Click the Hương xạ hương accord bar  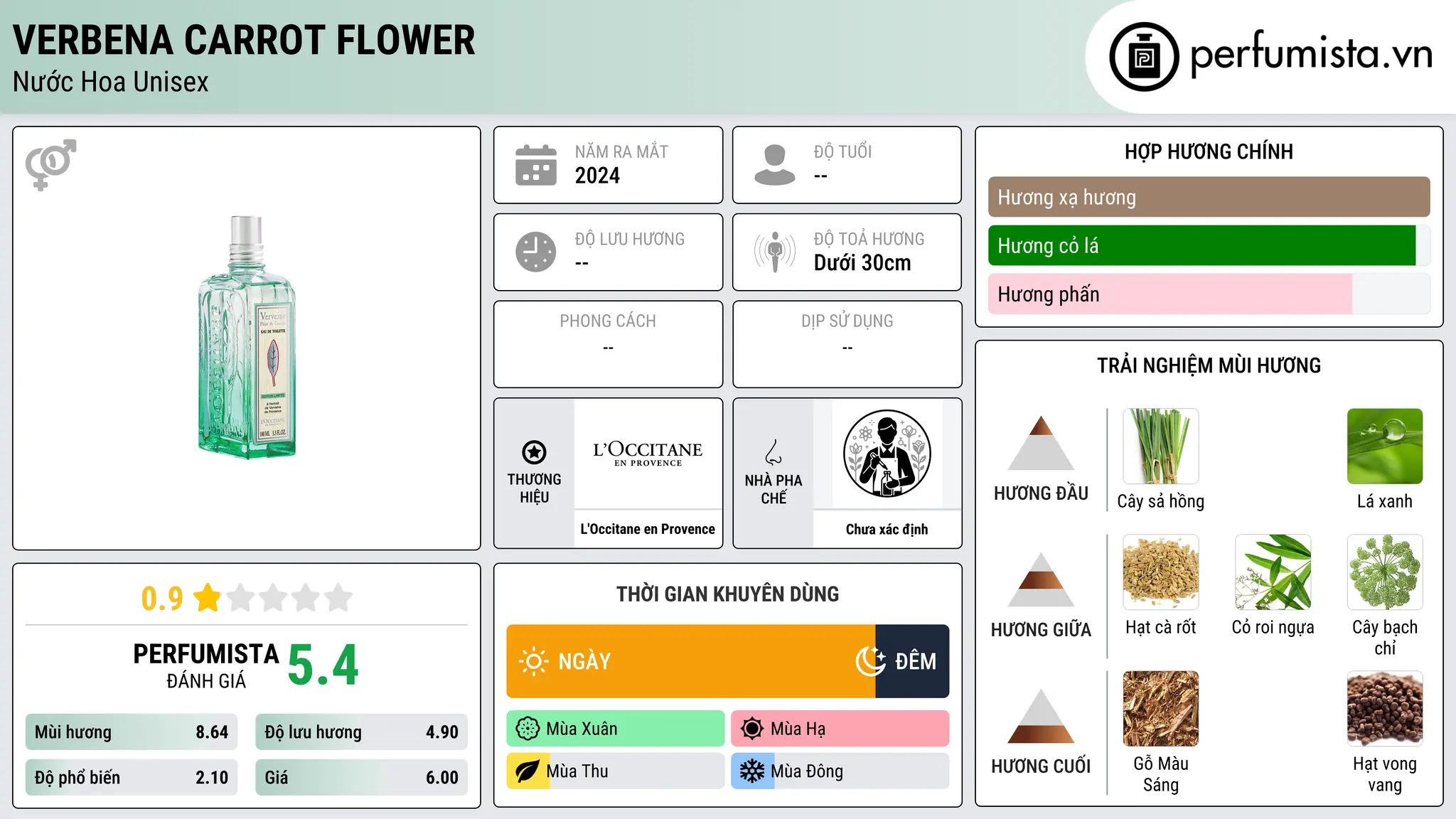(1209, 197)
